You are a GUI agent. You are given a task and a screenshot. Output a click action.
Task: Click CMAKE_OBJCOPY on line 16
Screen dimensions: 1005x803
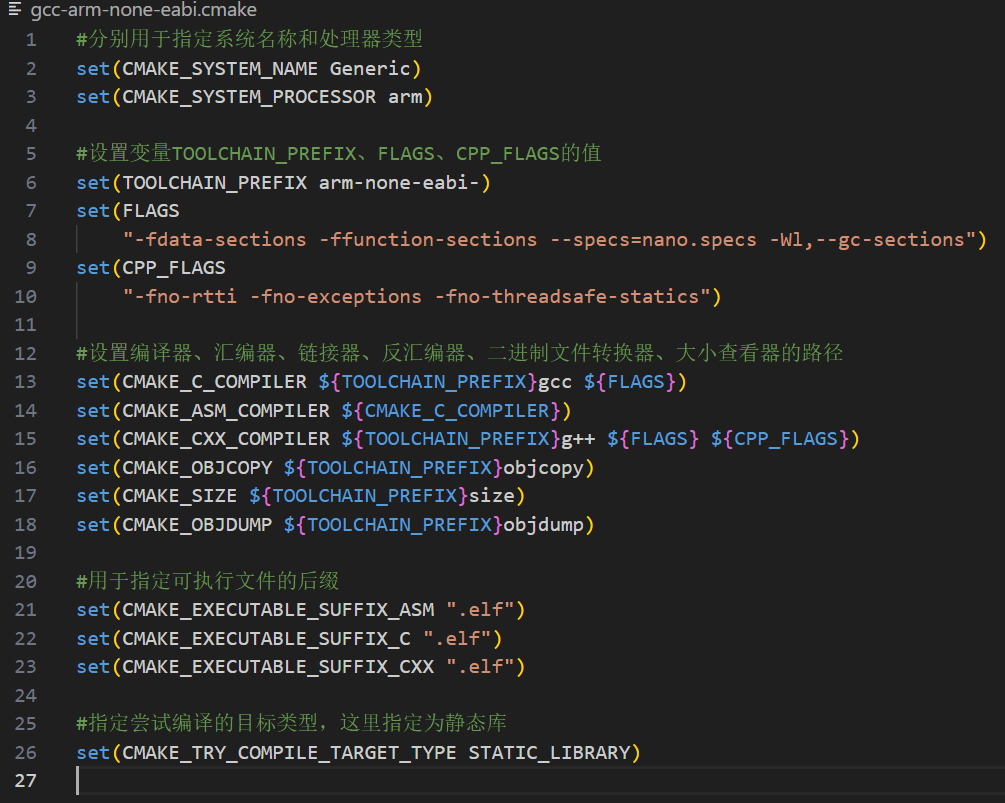pyautogui.click(x=197, y=468)
